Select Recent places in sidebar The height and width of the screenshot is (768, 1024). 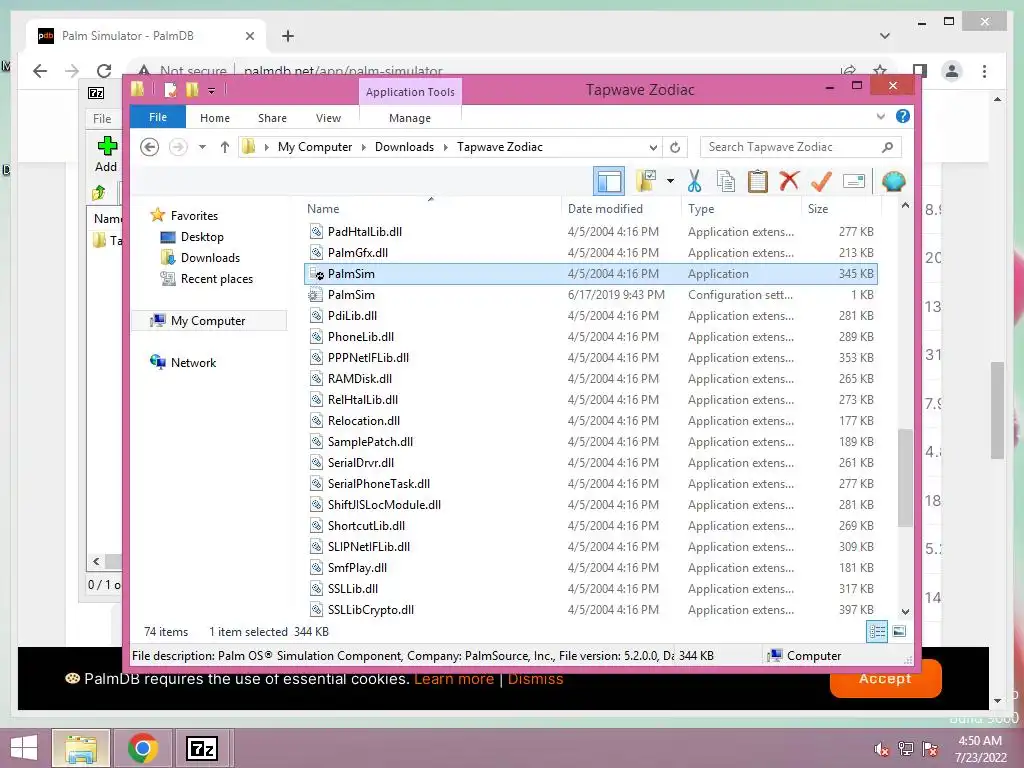click(217, 279)
